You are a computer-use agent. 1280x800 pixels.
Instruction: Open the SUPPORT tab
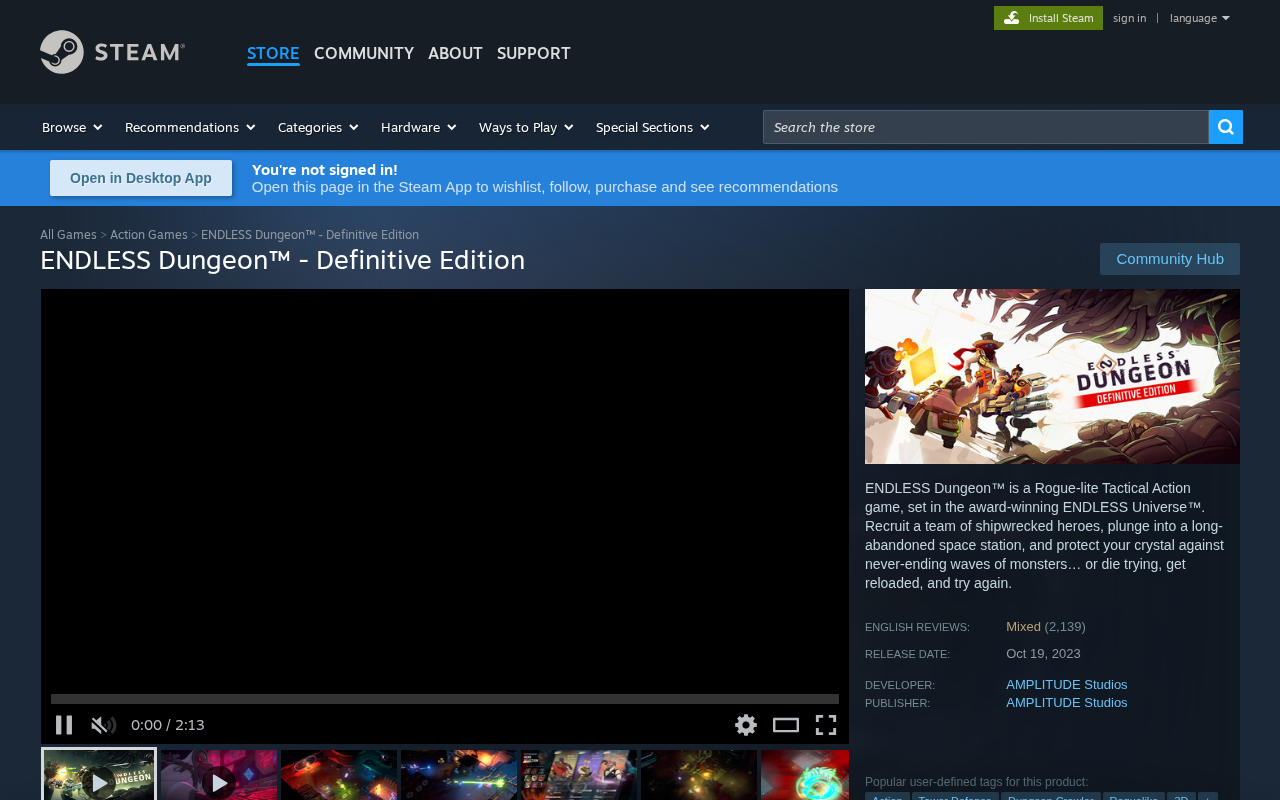point(534,53)
